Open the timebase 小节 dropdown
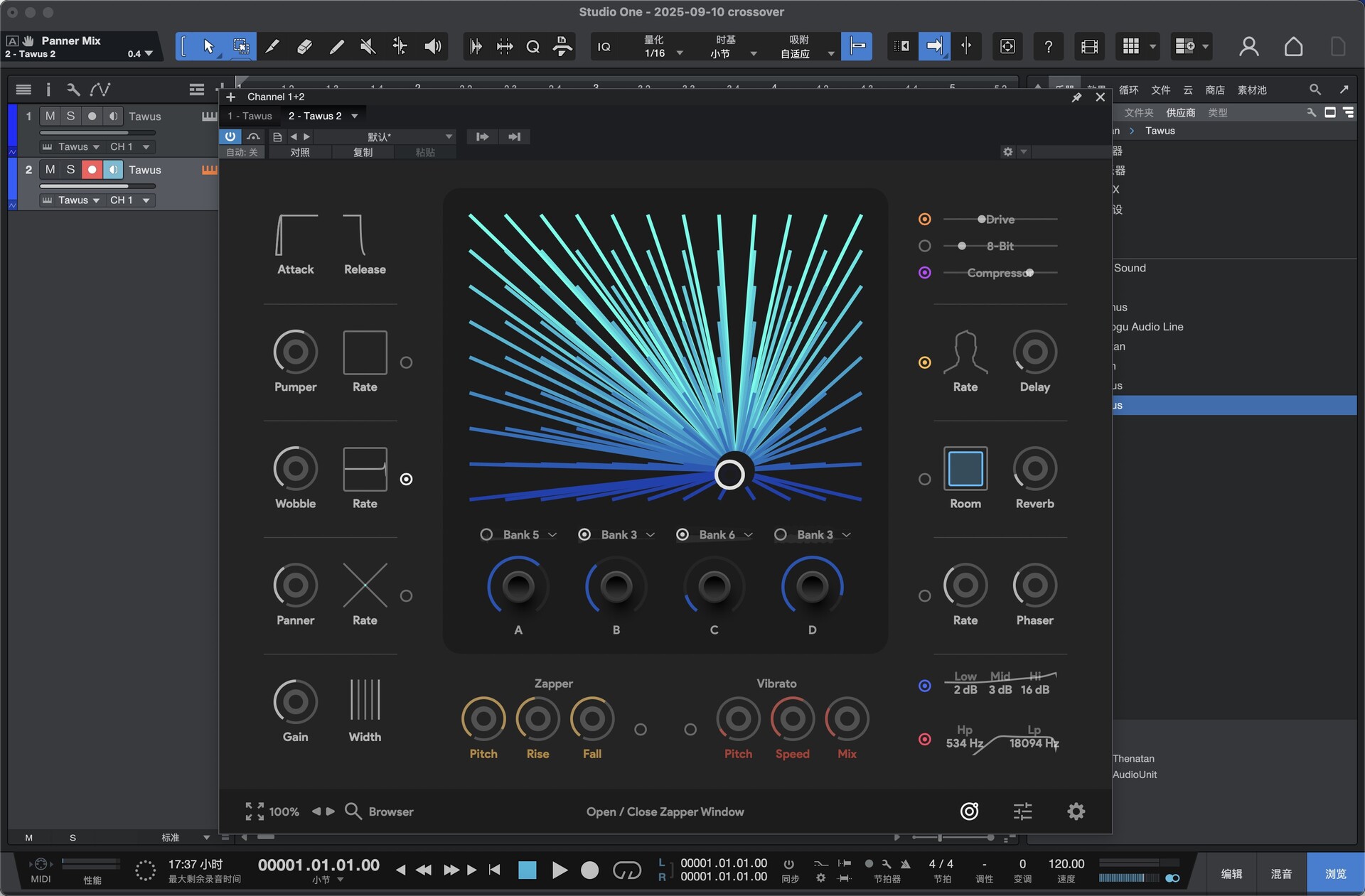The height and width of the screenshot is (896, 1365). 754,53
